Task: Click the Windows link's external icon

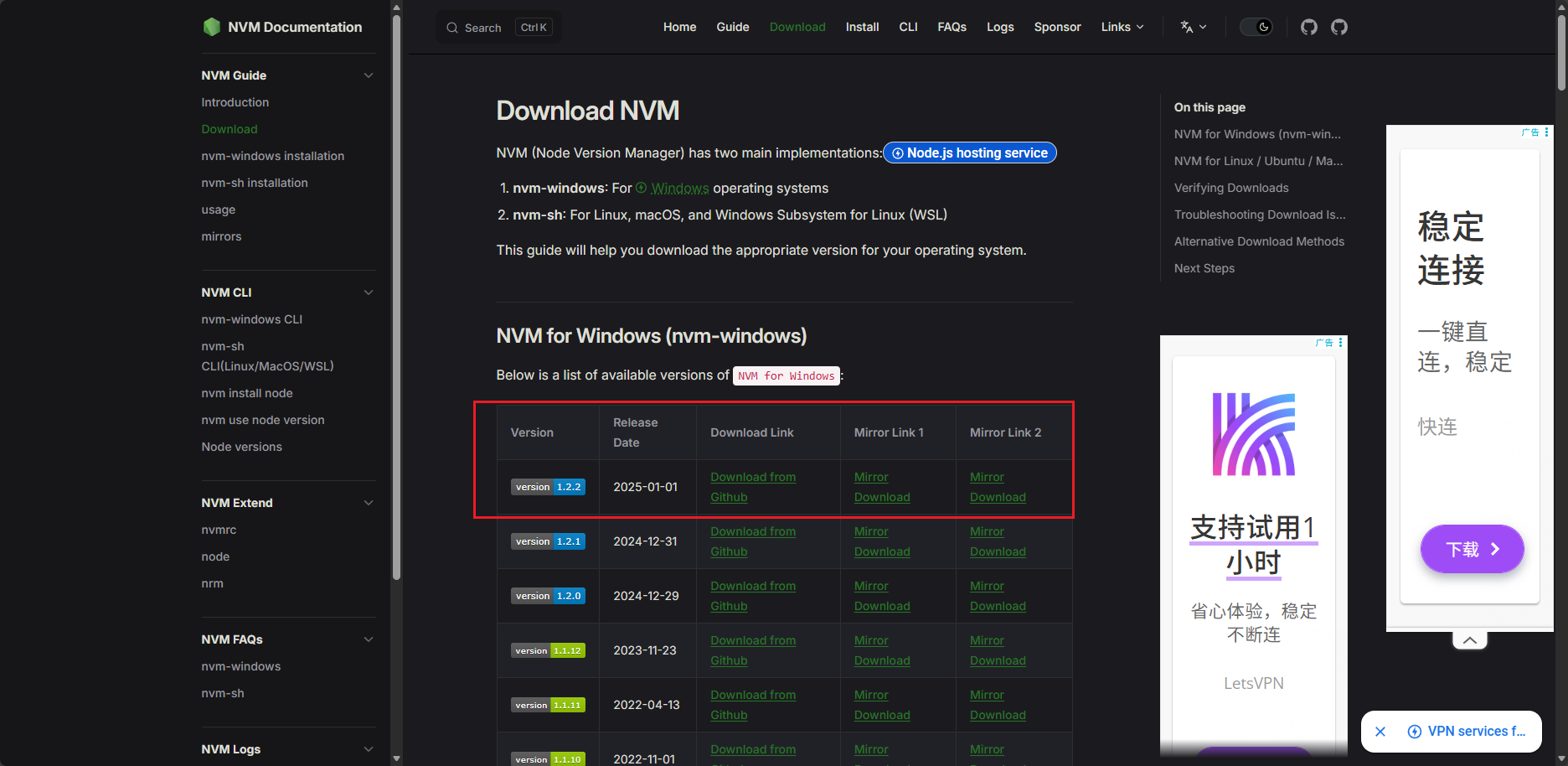Action: point(642,188)
